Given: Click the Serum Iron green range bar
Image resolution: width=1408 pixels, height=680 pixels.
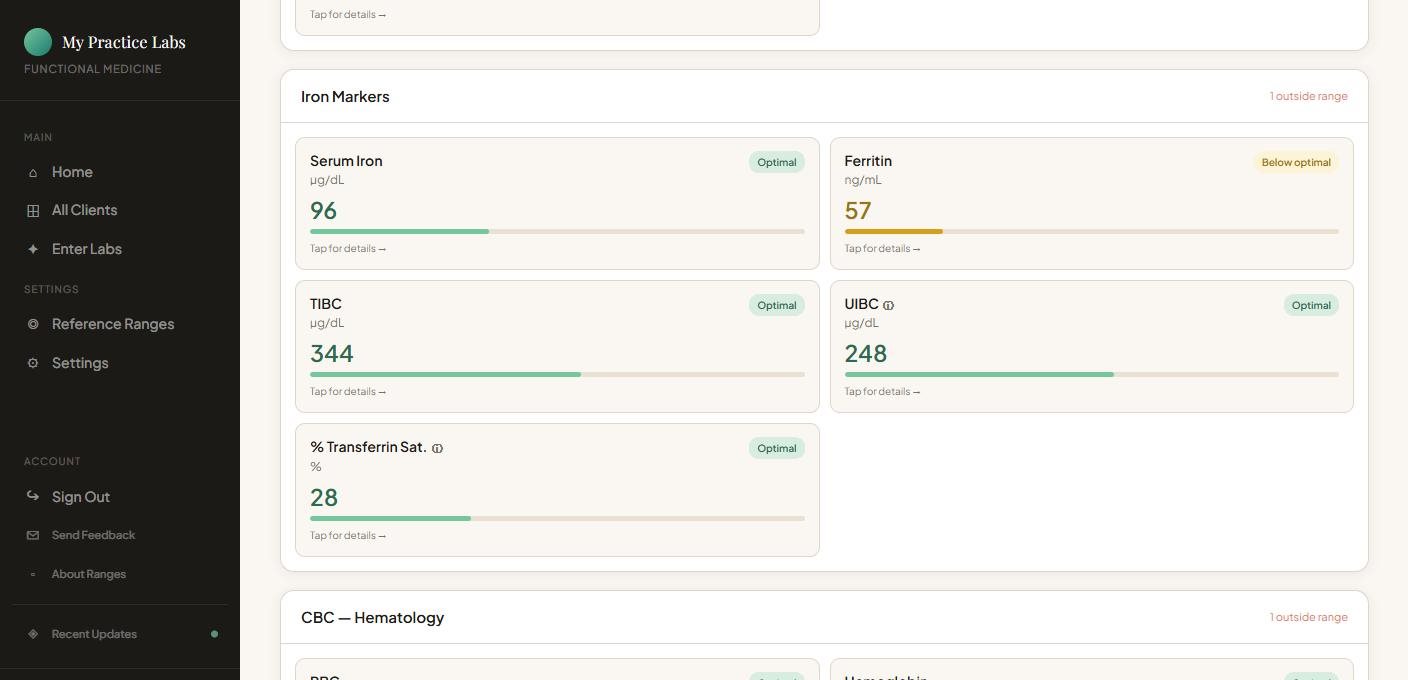Looking at the screenshot, I should pos(557,232).
